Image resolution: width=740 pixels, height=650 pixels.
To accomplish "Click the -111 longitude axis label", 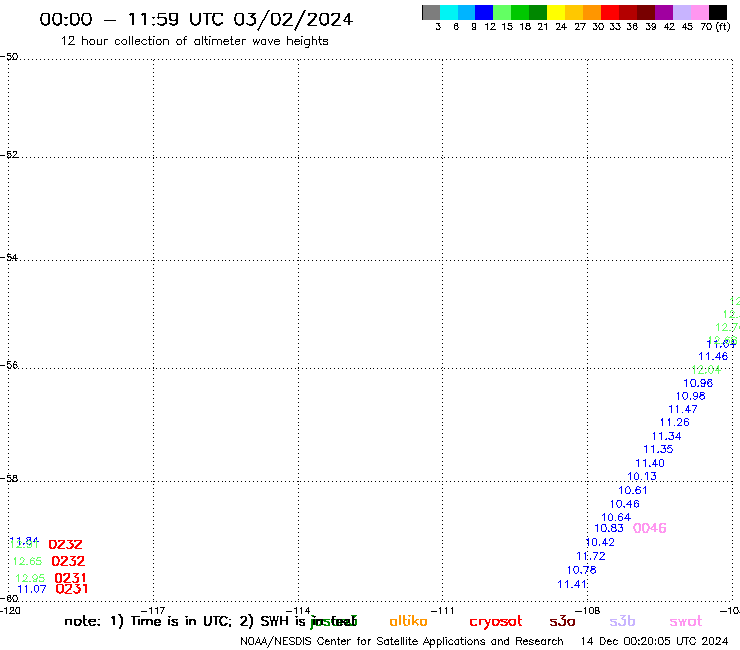I will 442,610.
